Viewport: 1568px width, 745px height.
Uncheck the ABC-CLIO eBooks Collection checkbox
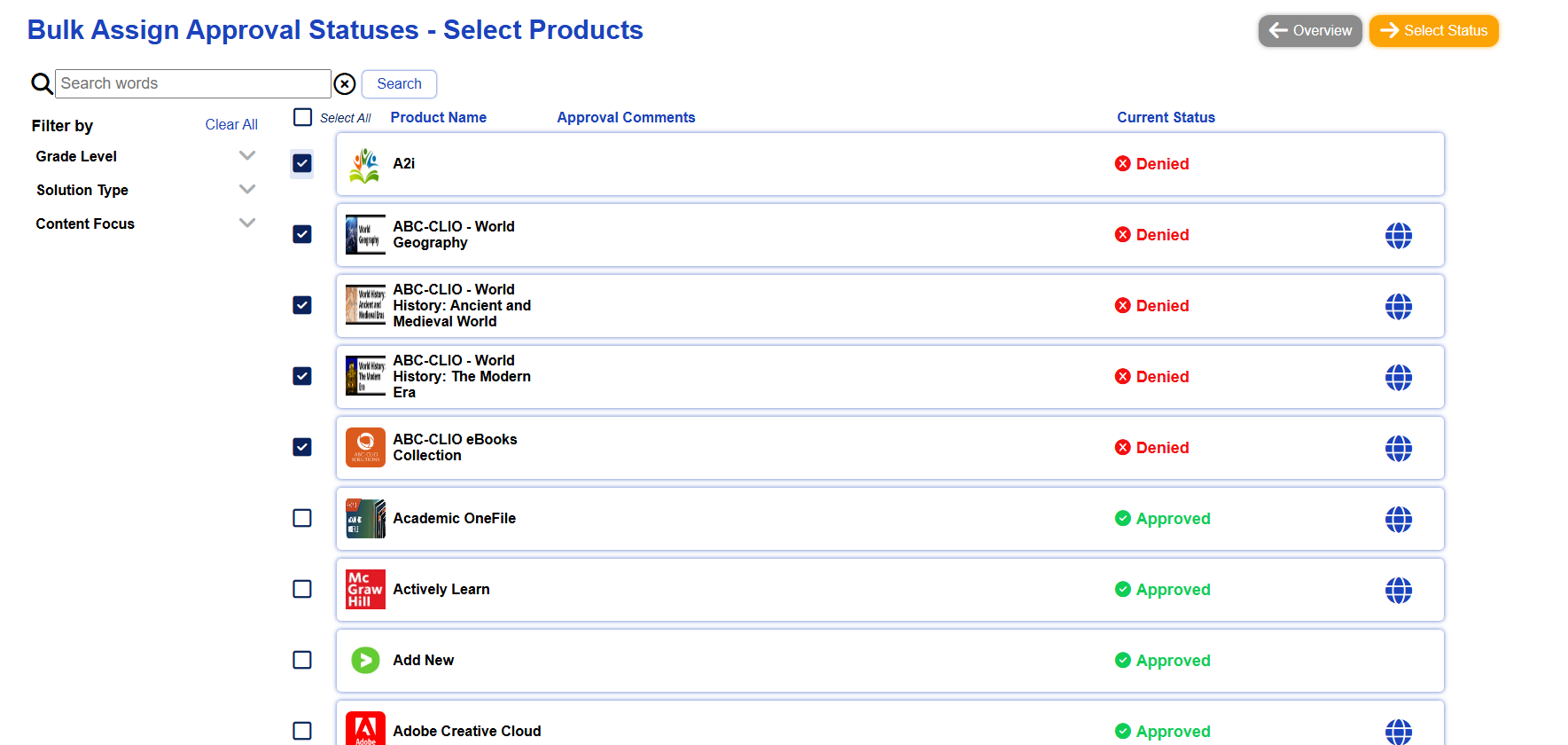click(302, 447)
